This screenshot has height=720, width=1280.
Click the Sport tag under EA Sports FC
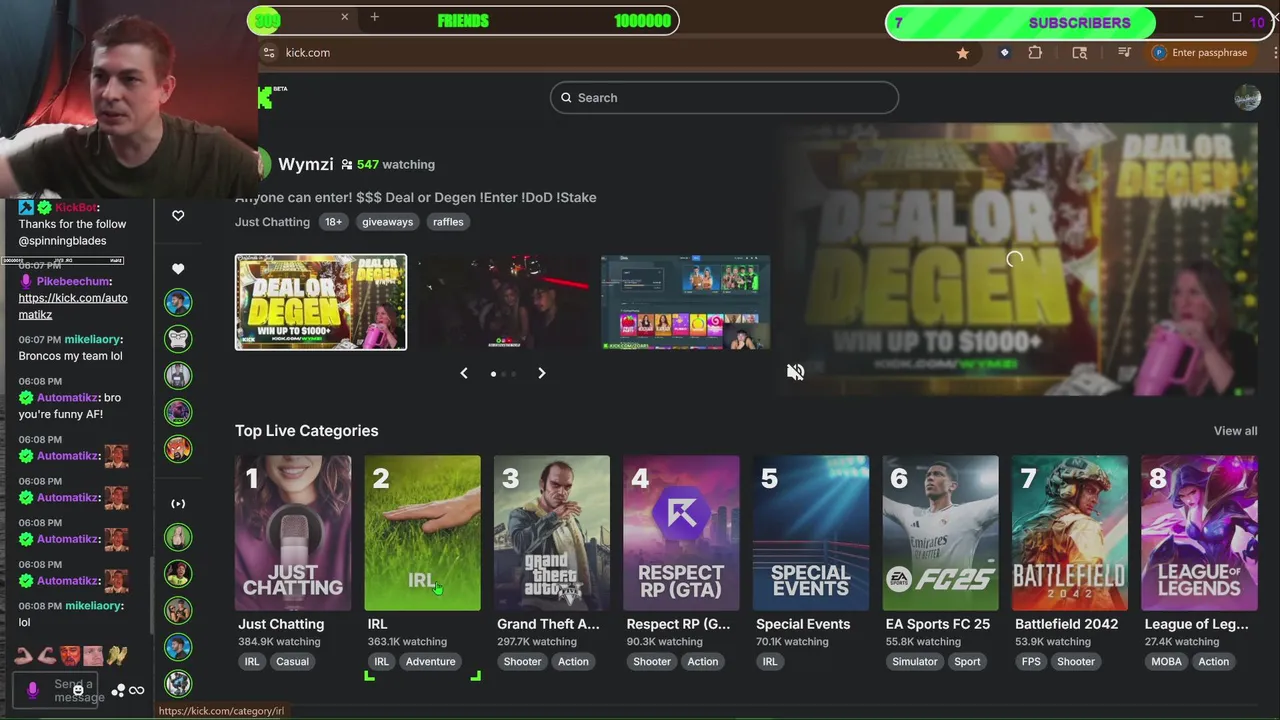pyautogui.click(x=967, y=661)
